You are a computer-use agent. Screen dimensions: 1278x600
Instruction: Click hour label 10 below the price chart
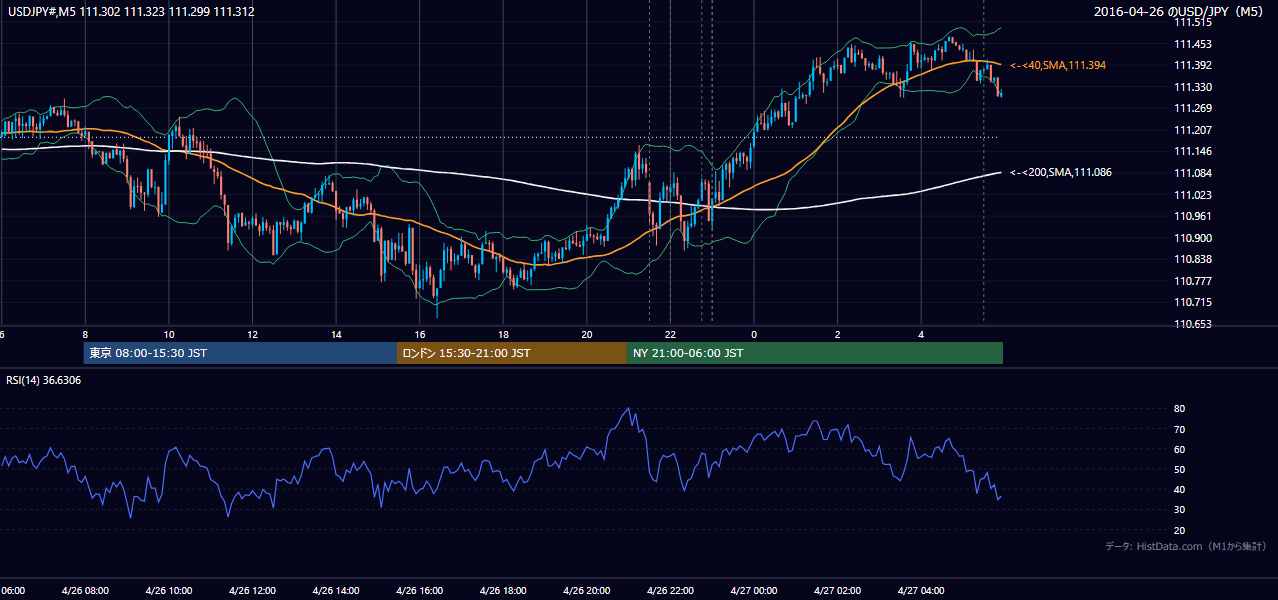pos(169,334)
